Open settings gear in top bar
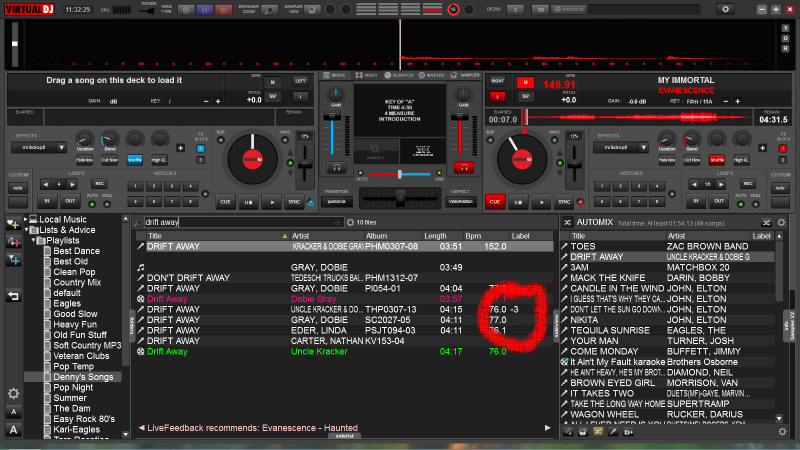This screenshot has width=800, height=450. point(725,9)
